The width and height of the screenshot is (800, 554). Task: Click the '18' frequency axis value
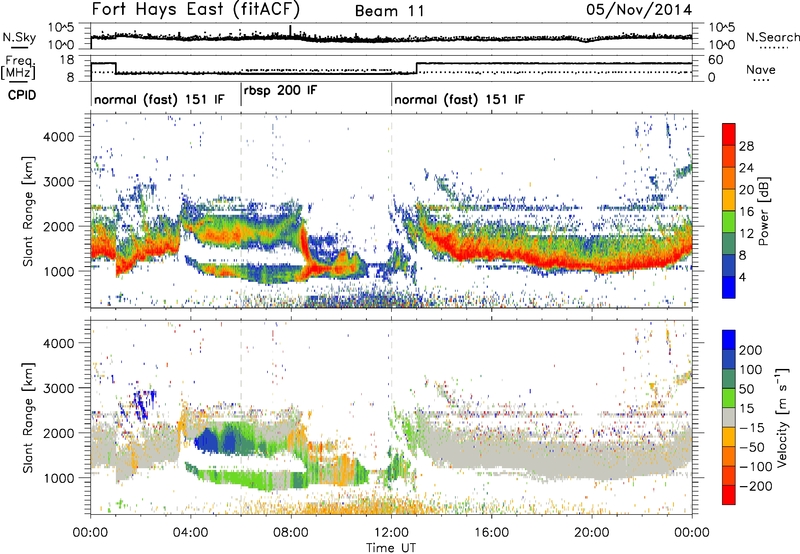point(66,60)
